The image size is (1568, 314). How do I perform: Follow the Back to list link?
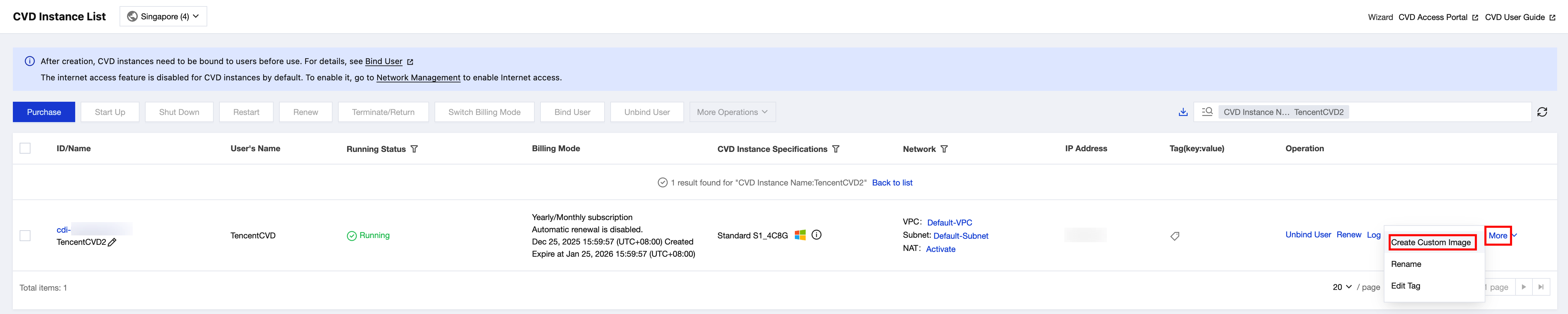892,183
